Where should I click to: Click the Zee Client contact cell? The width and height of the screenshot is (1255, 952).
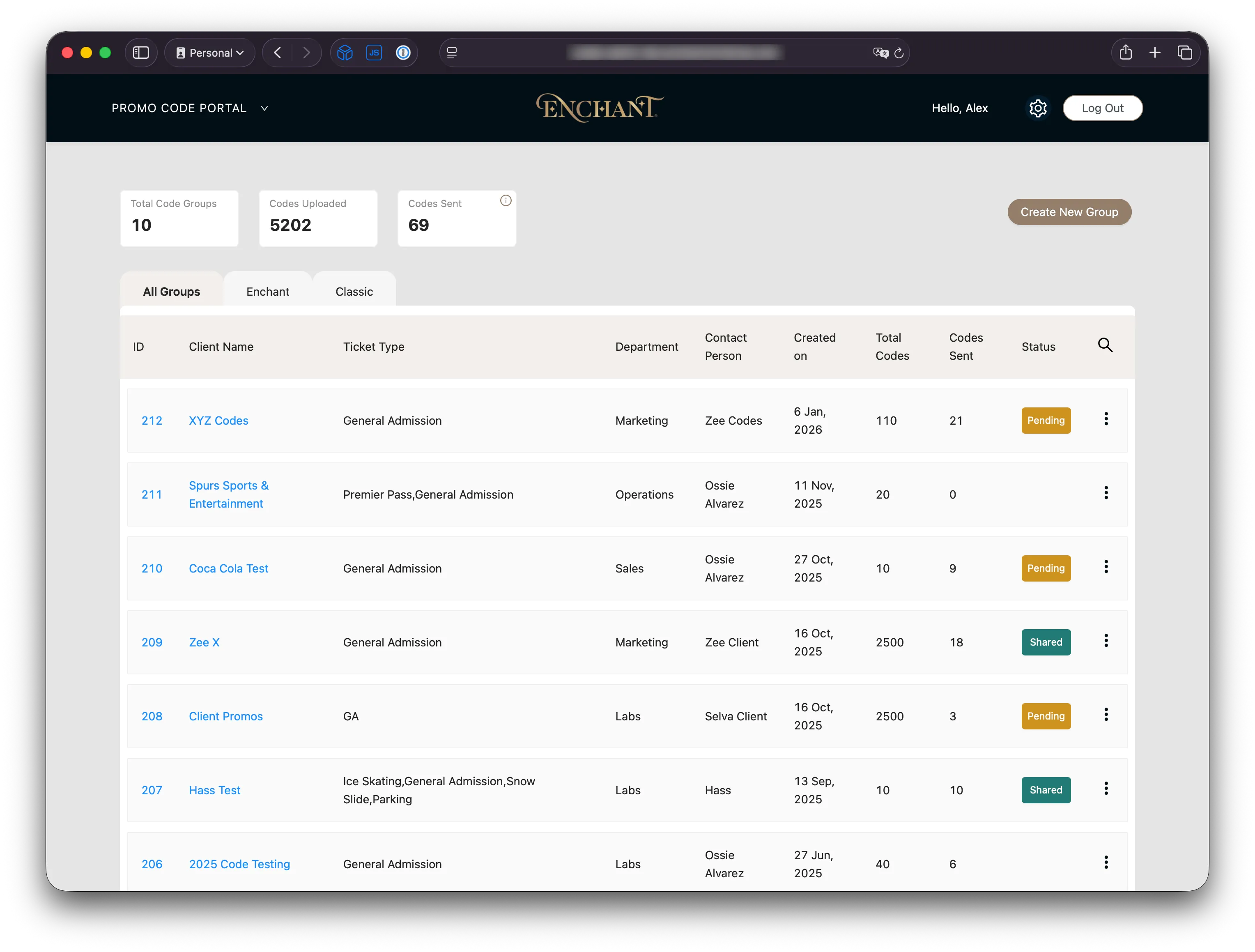pos(731,642)
